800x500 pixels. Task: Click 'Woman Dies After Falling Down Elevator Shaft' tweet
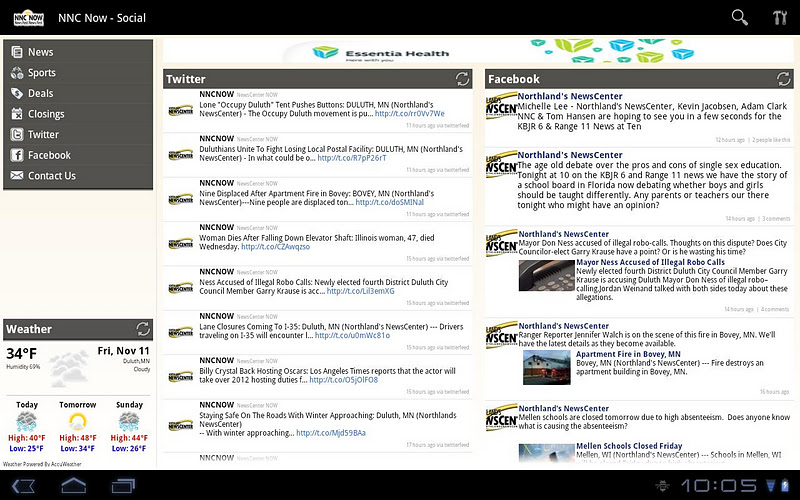coord(317,242)
